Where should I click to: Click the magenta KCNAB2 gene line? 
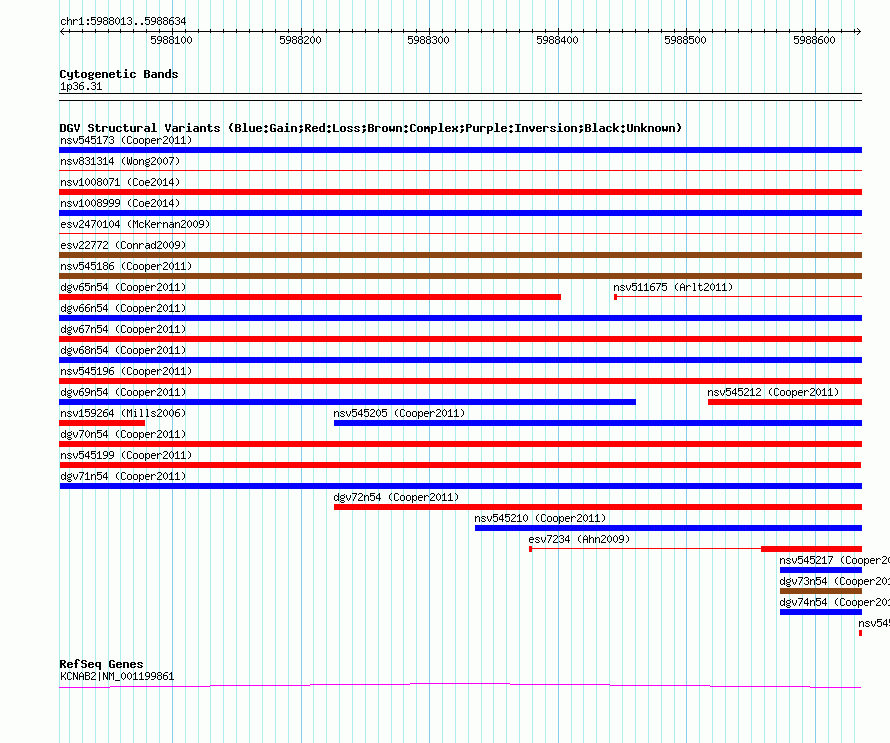(x=460, y=685)
